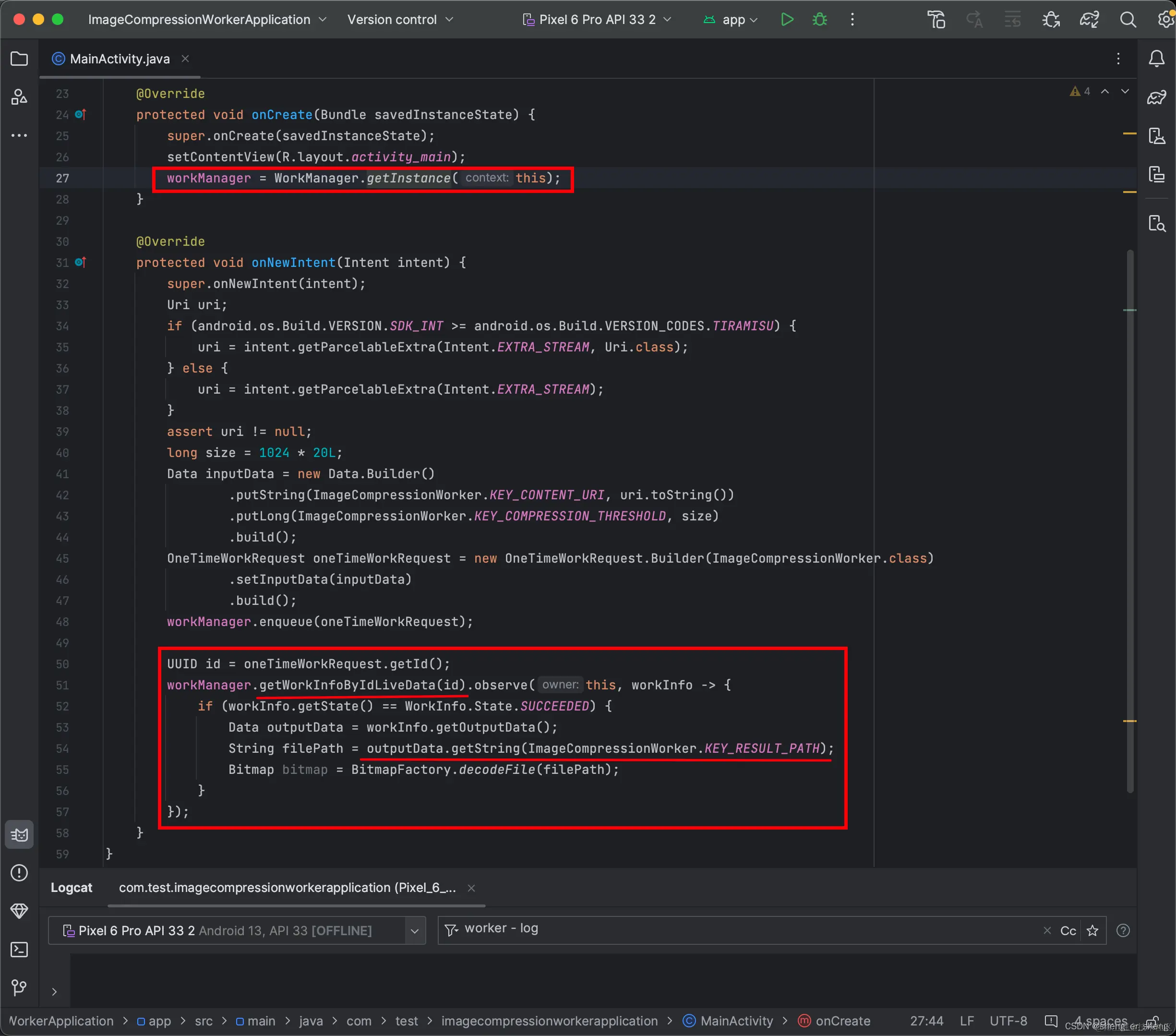Expand the Pixel 6 Pro device selector

597,20
